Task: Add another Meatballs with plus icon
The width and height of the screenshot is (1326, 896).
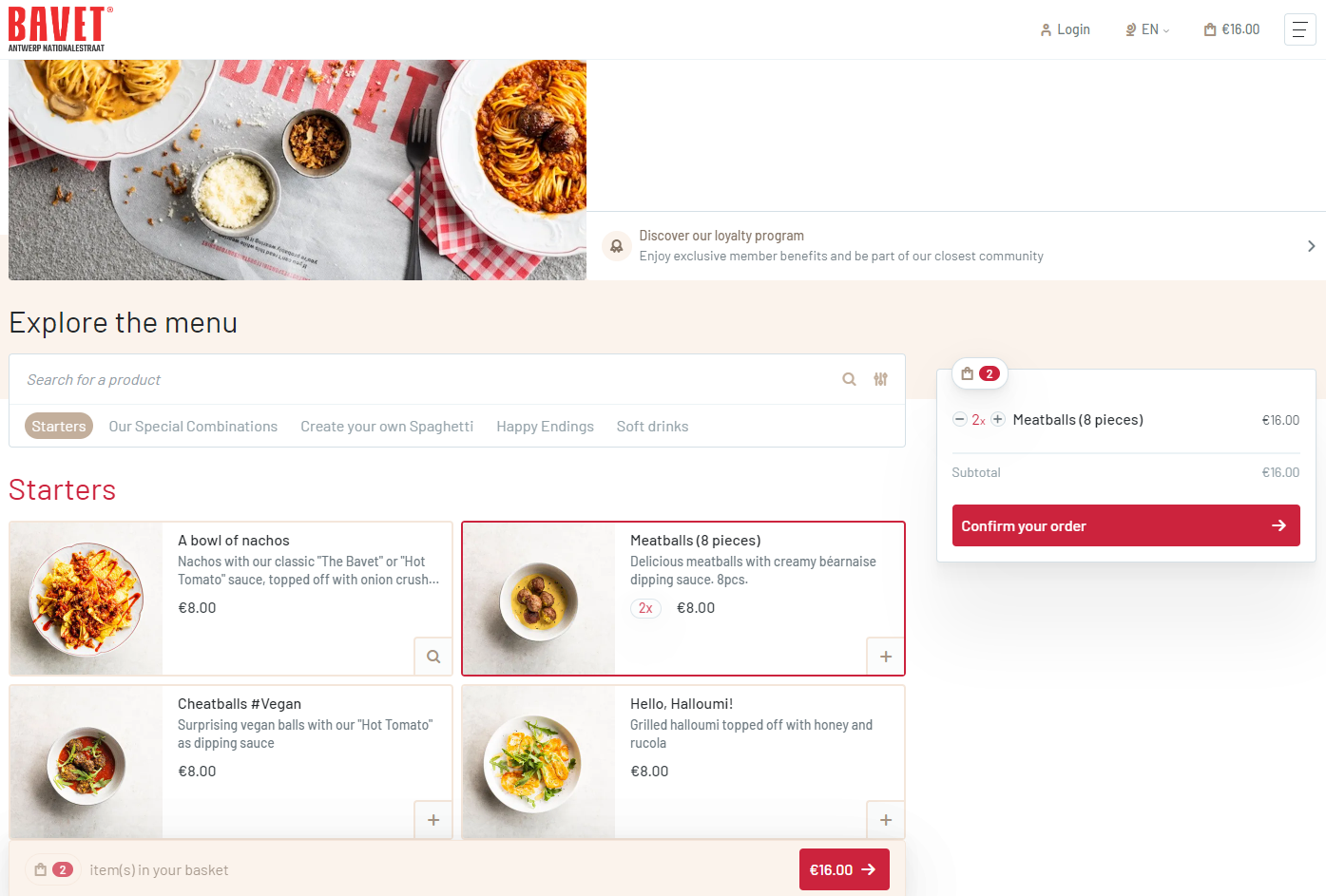Action: pos(886,657)
